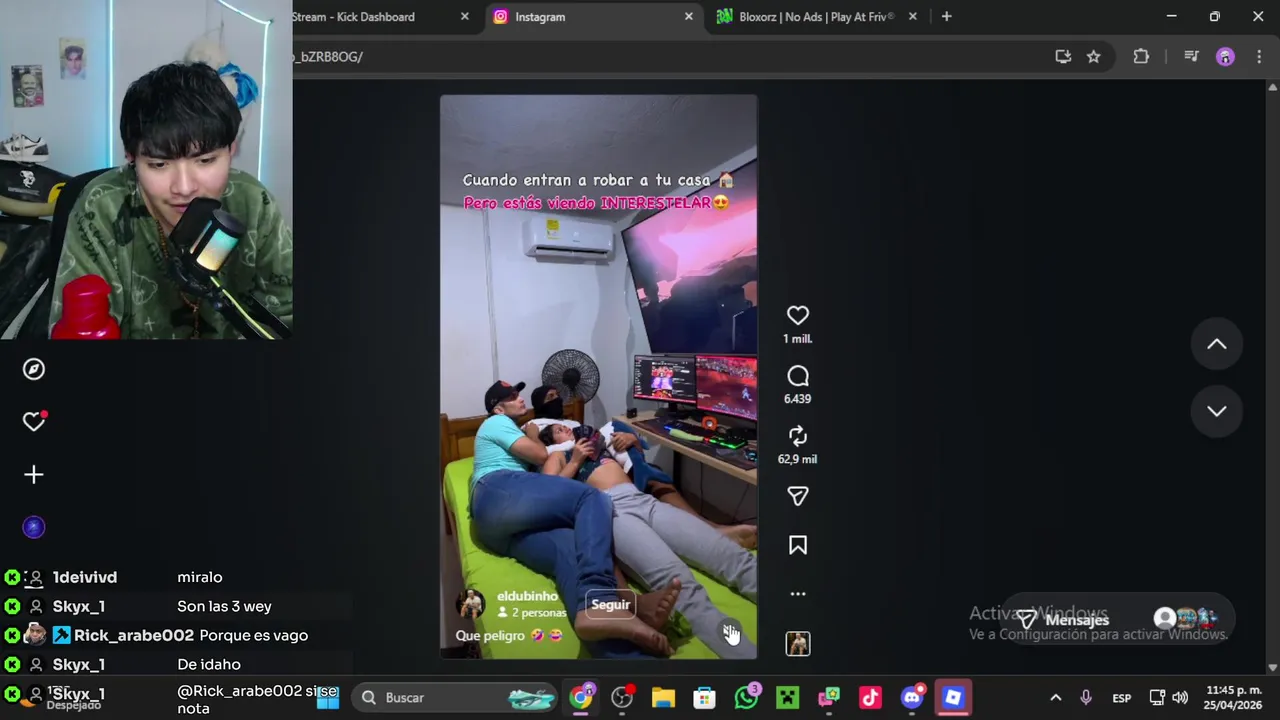Open OBS Studio from the taskbar

[x=622, y=698]
